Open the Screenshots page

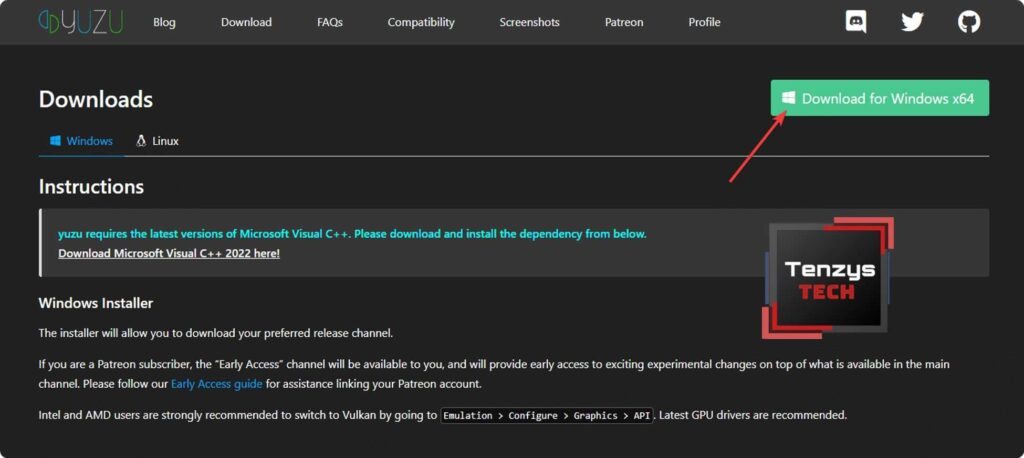click(x=530, y=22)
